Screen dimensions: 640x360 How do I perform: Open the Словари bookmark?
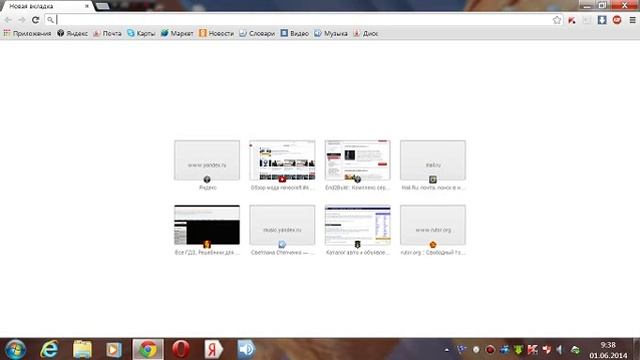257,33
